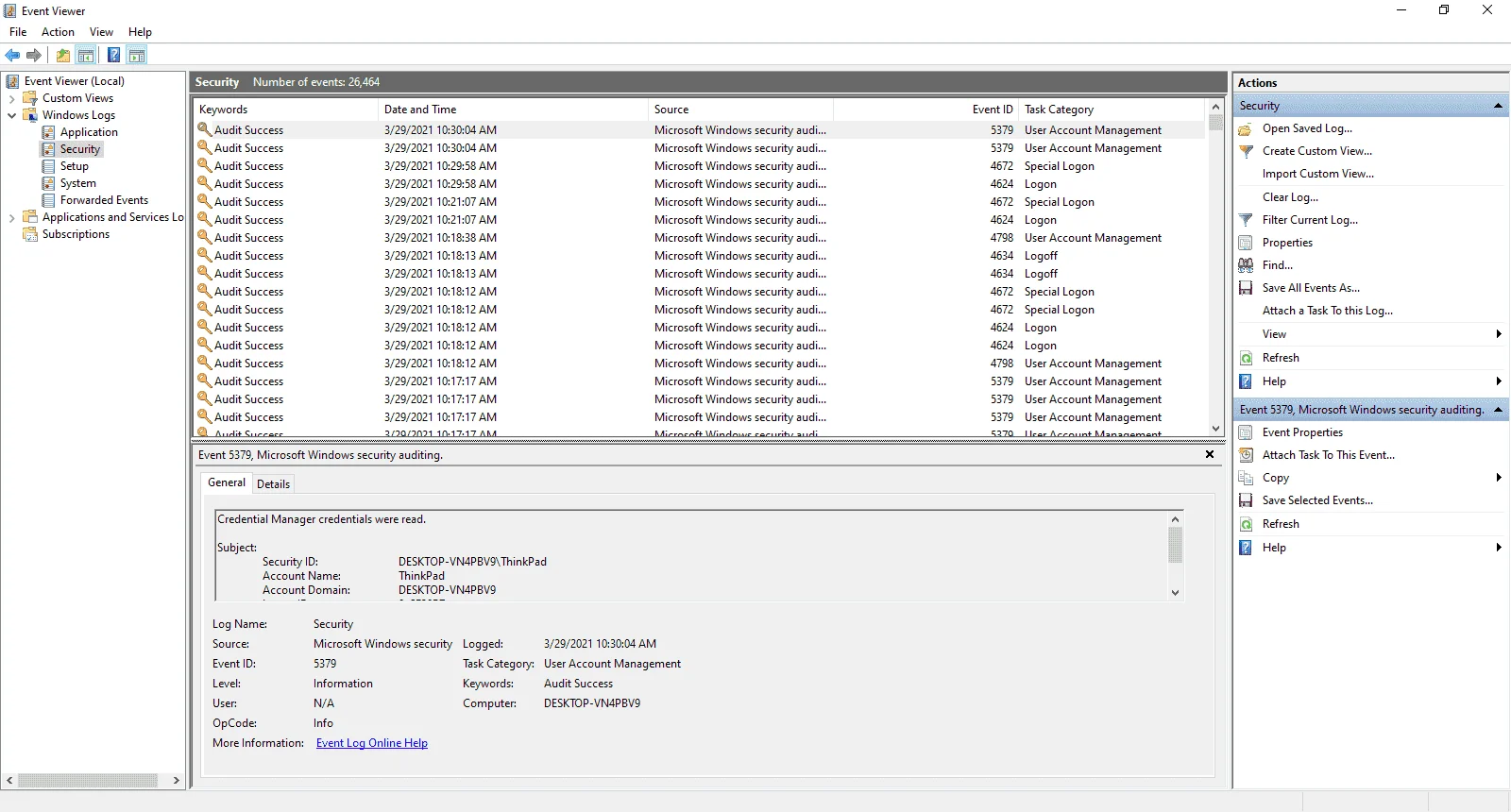Click the tree pane scroll right arrow
Screen dimensions: 1511x812
(176, 781)
